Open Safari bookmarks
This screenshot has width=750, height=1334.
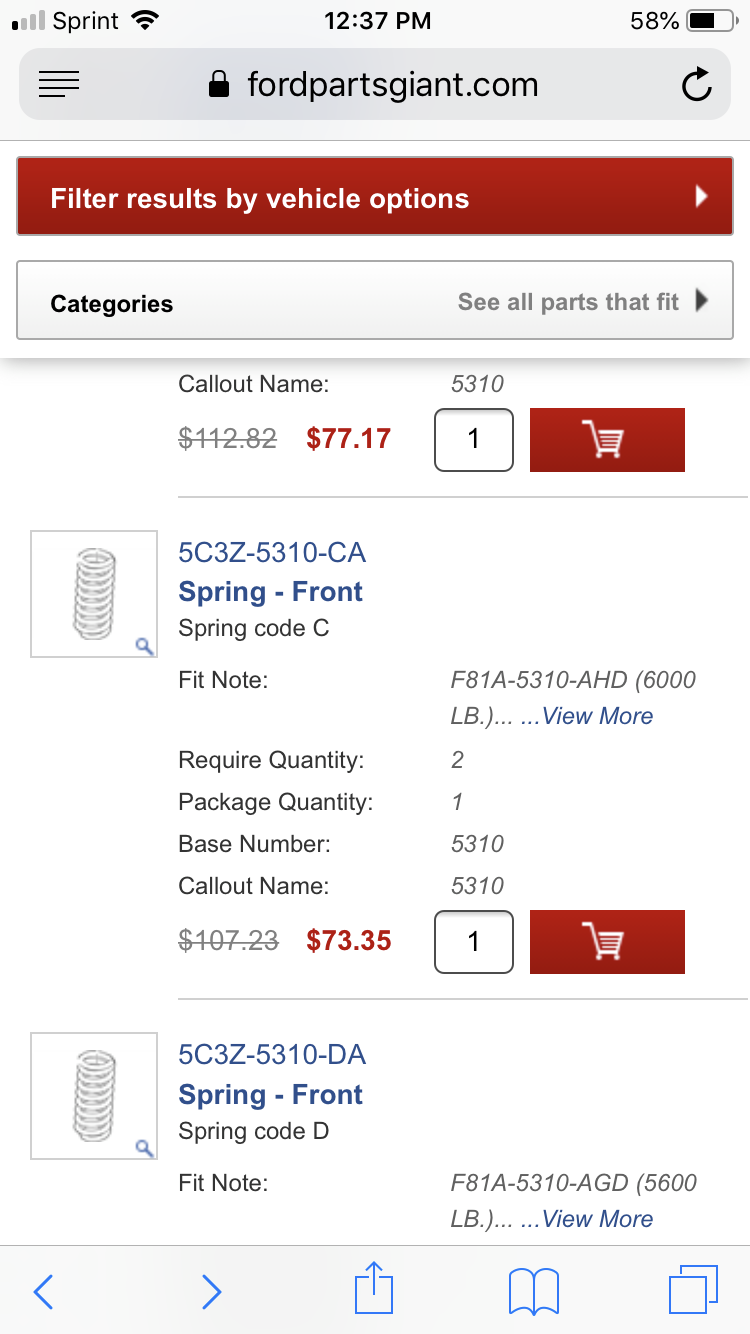pyautogui.click(x=533, y=1291)
